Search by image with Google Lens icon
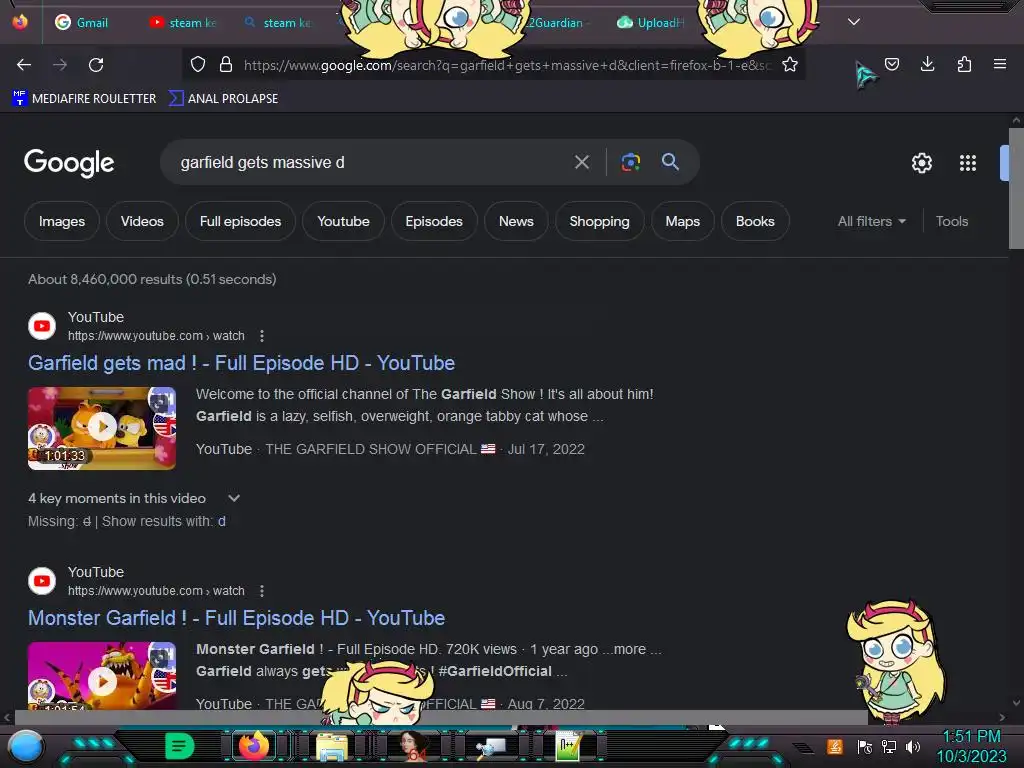 631,162
